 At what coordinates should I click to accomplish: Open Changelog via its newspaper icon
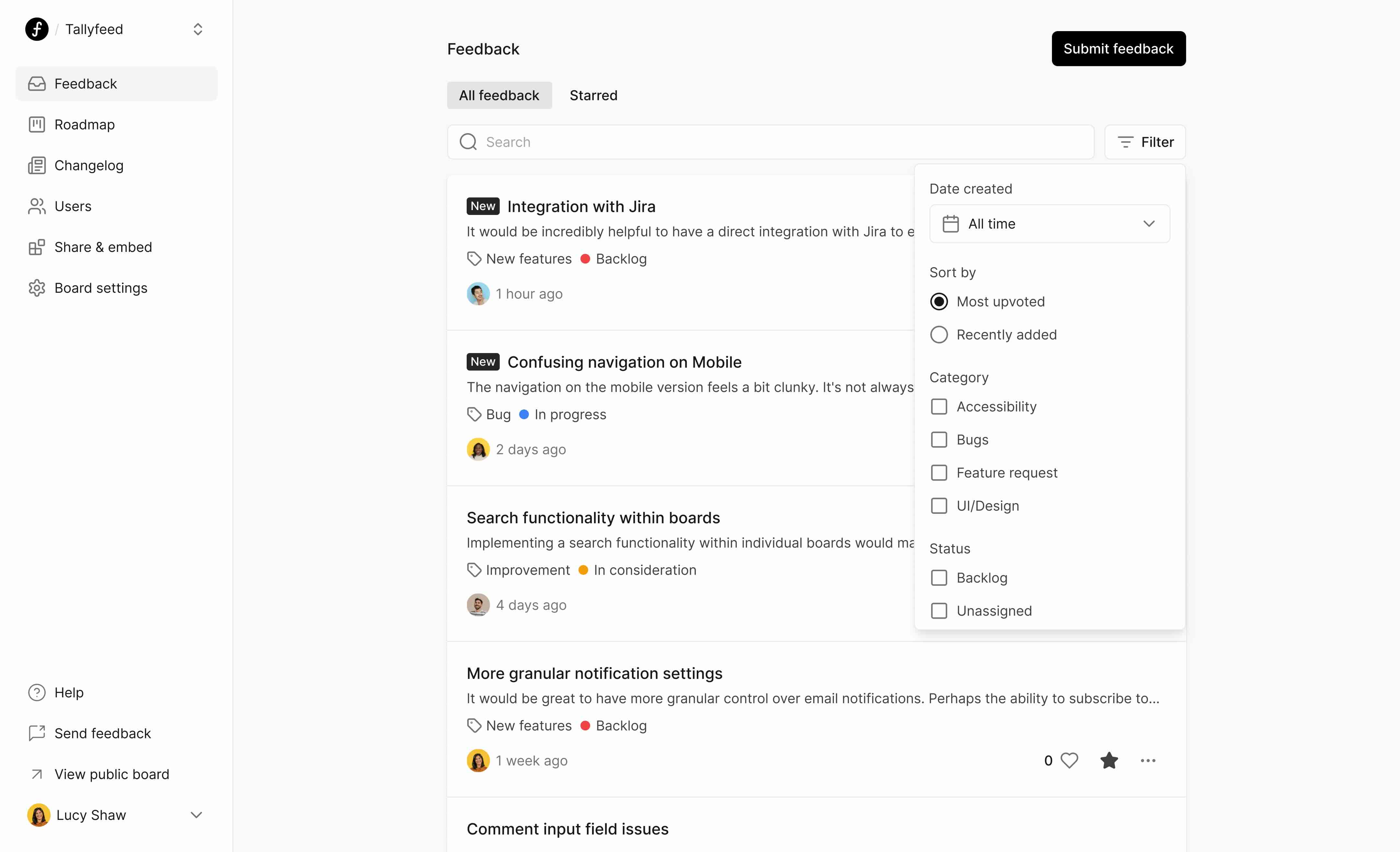[x=37, y=165]
